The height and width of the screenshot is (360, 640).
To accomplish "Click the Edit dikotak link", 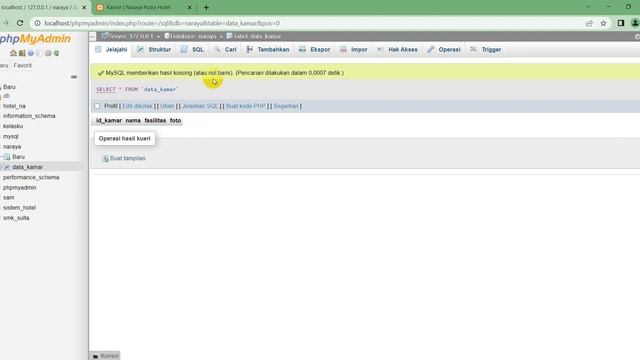I will coord(137,106).
